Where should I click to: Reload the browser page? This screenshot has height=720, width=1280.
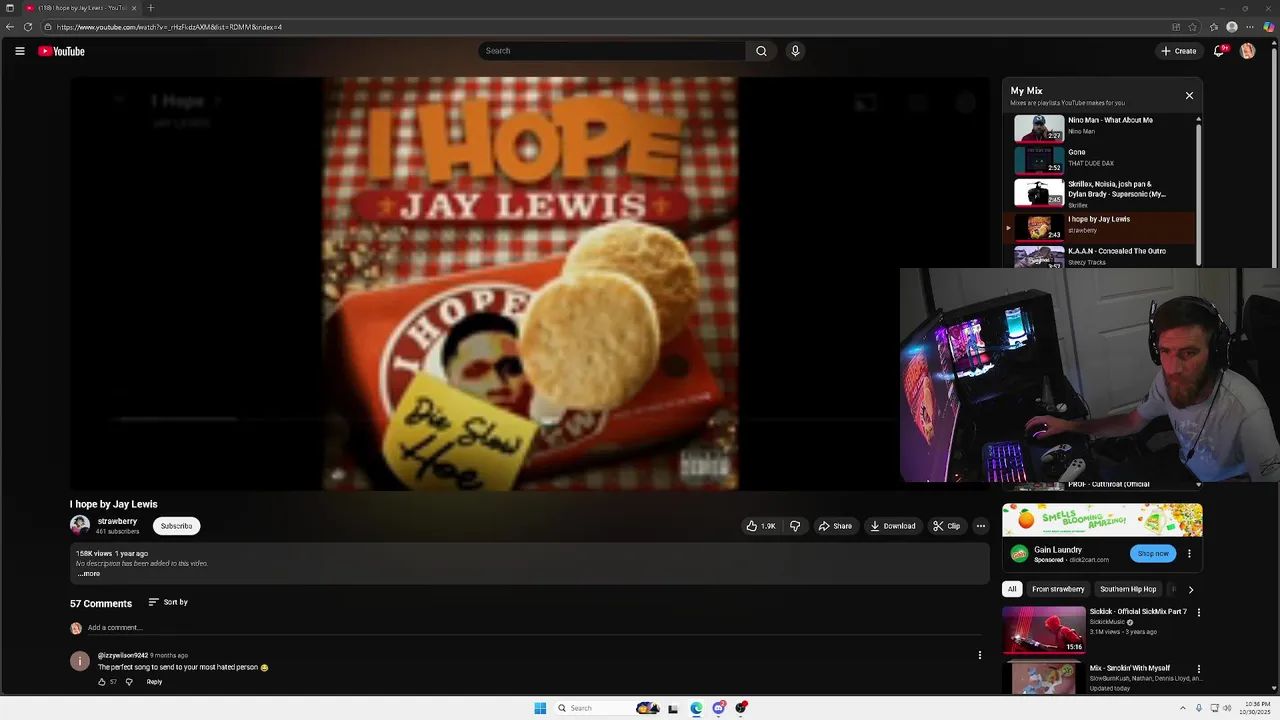(27, 27)
